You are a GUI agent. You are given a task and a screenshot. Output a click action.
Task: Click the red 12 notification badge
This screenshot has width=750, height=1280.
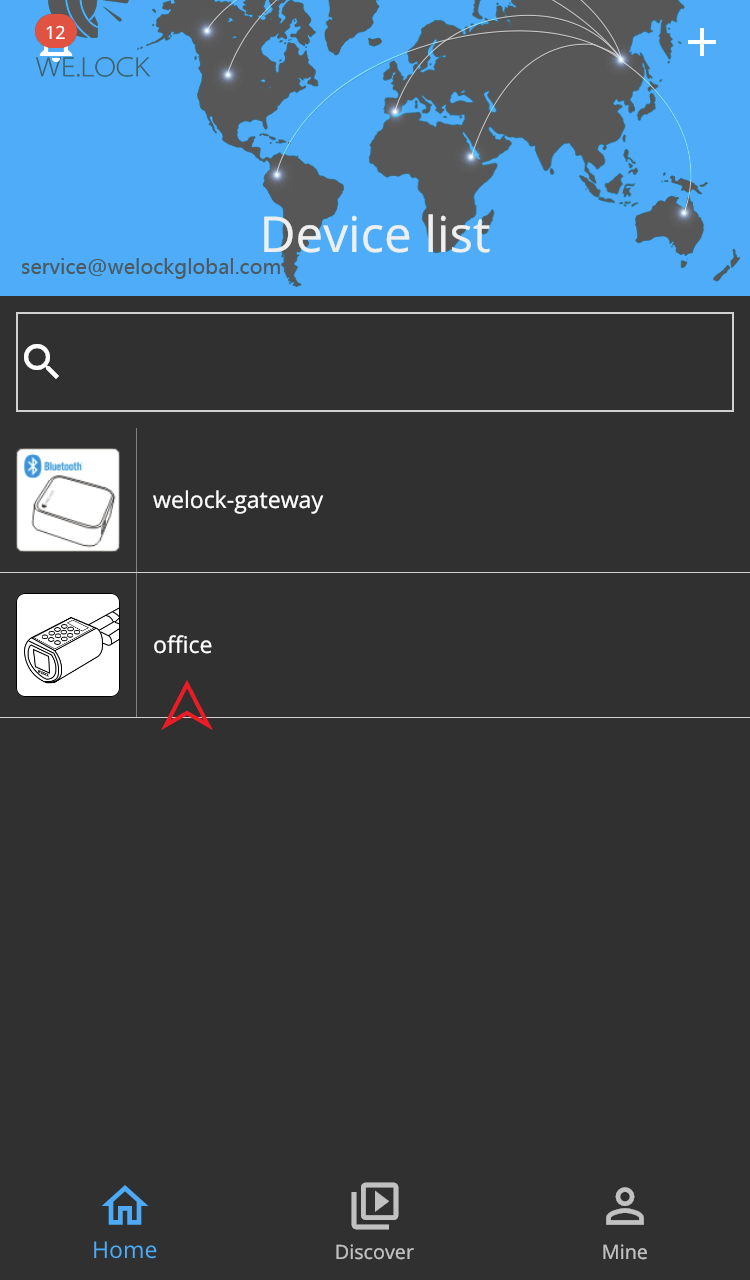(56, 32)
